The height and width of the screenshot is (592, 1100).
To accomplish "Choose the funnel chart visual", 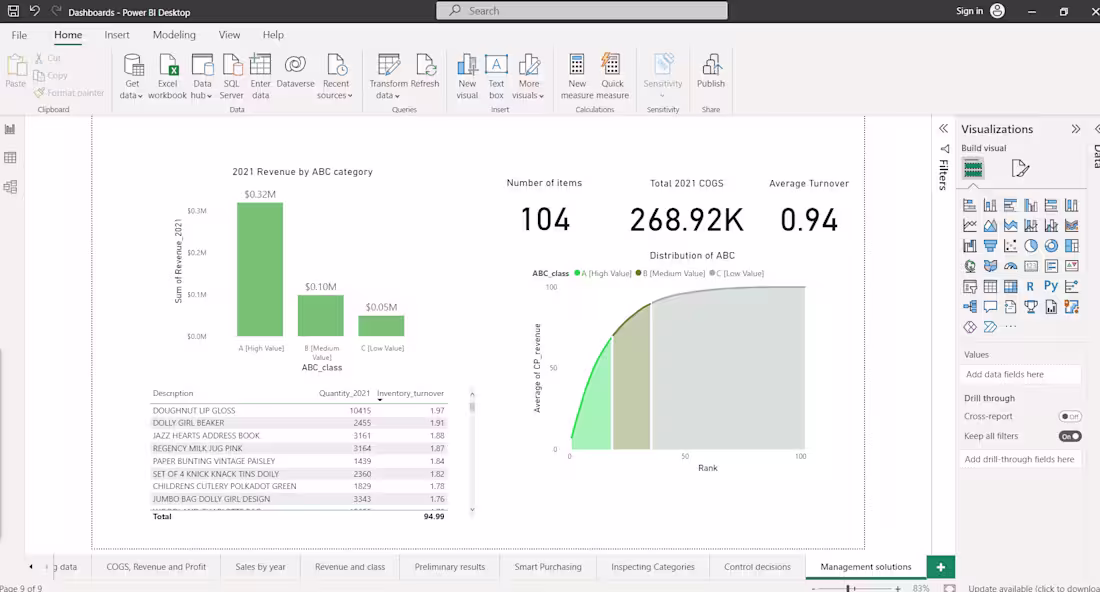I will [989, 245].
